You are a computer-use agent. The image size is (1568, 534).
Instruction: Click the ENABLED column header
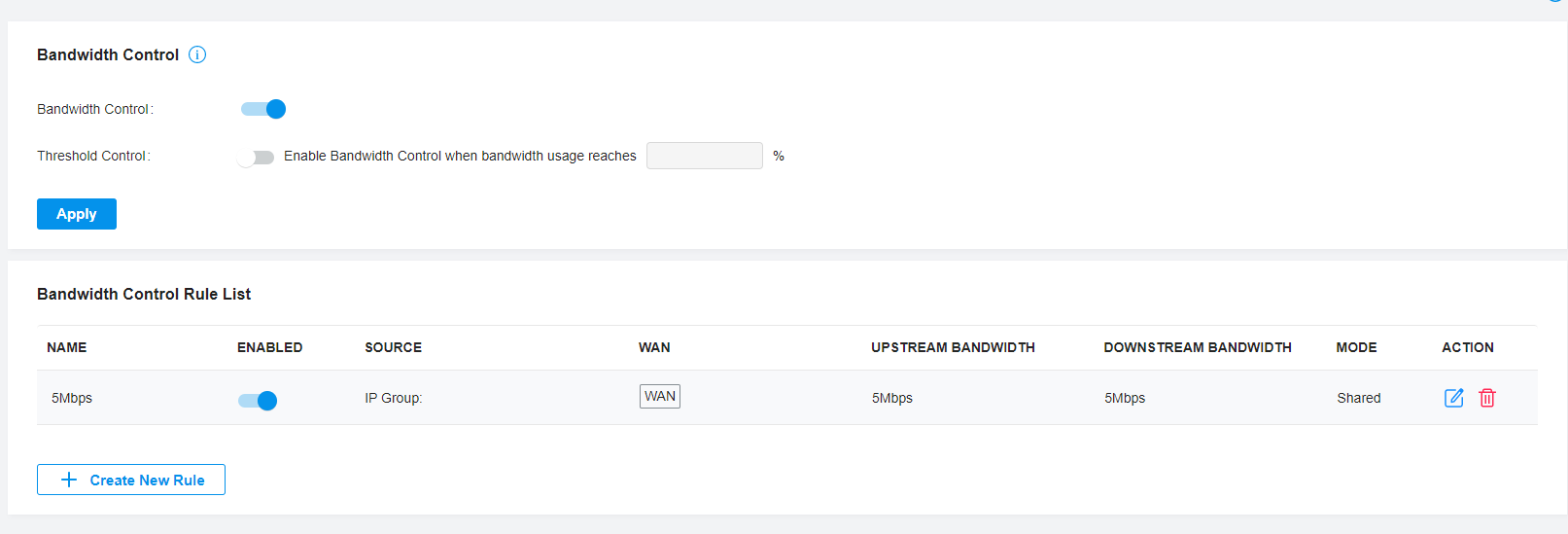[270, 347]
